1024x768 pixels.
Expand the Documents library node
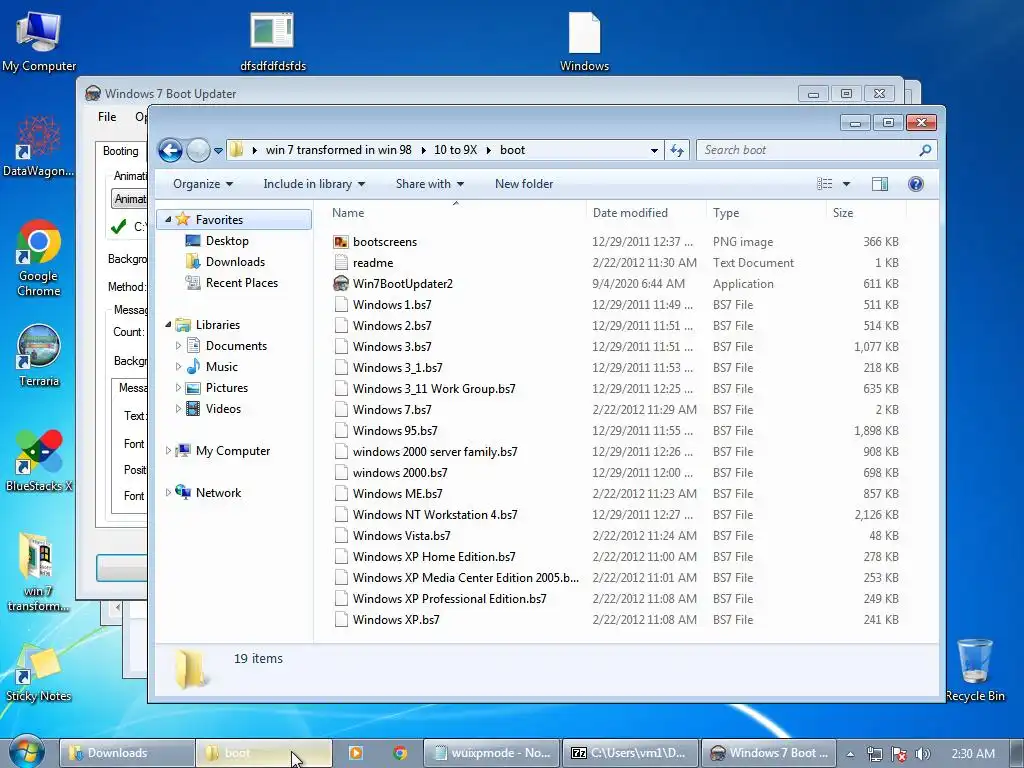[x=178, y=345]
